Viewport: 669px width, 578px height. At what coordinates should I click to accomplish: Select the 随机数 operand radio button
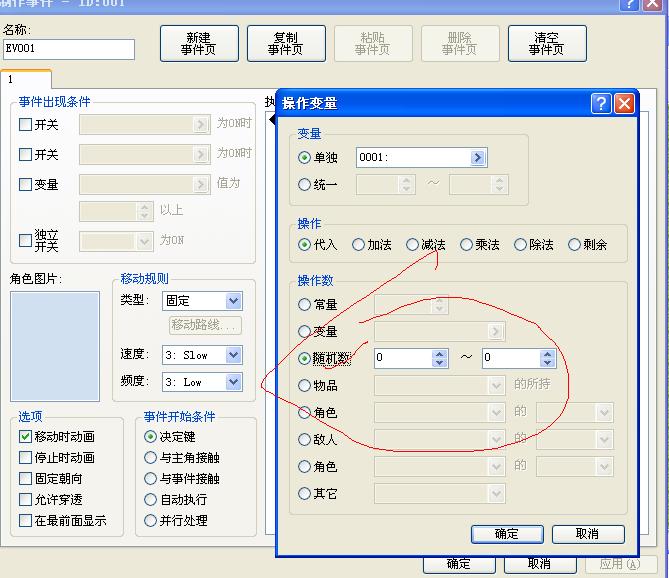(x=304, y=358)
